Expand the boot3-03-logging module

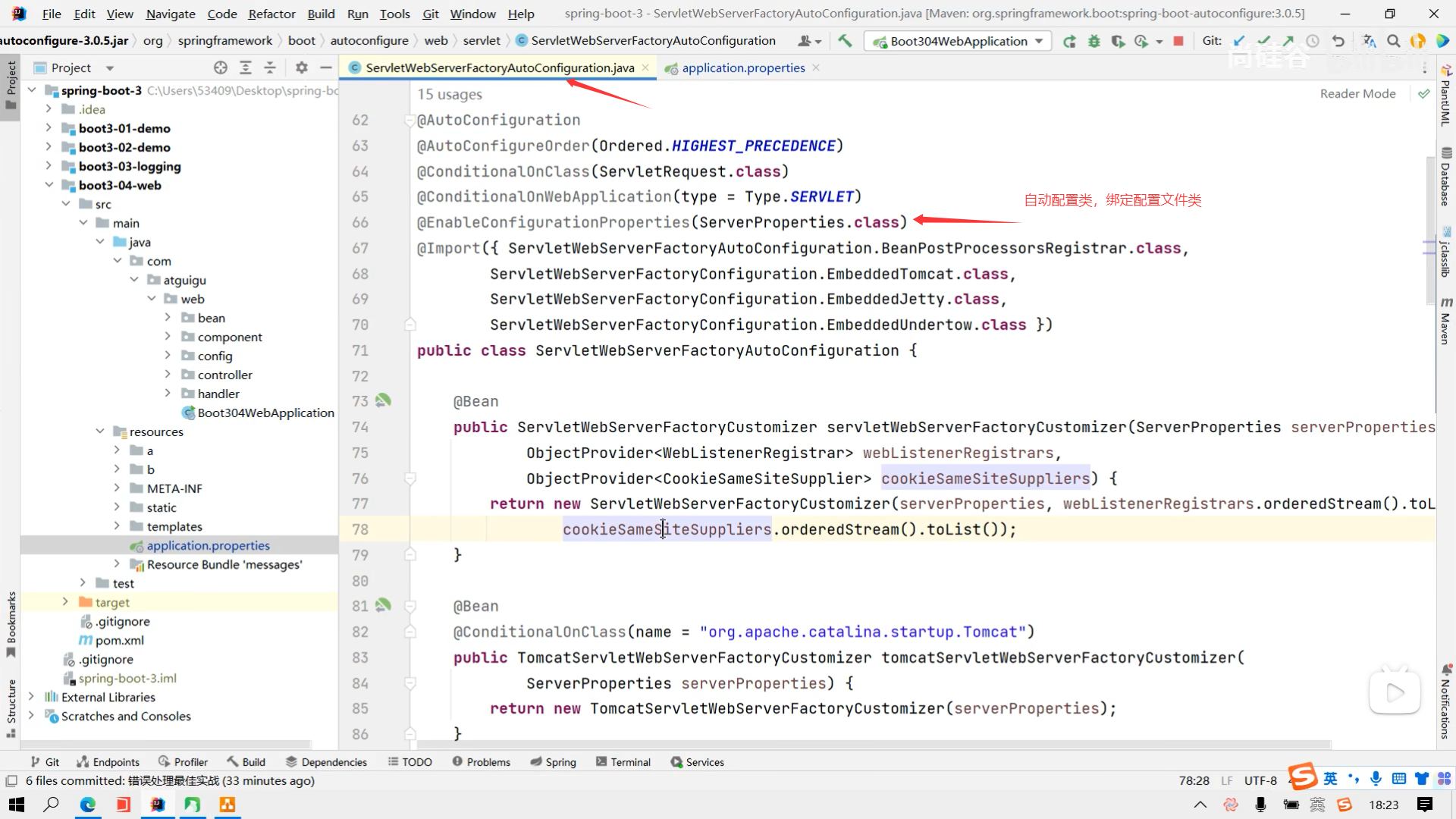point(49,166)
